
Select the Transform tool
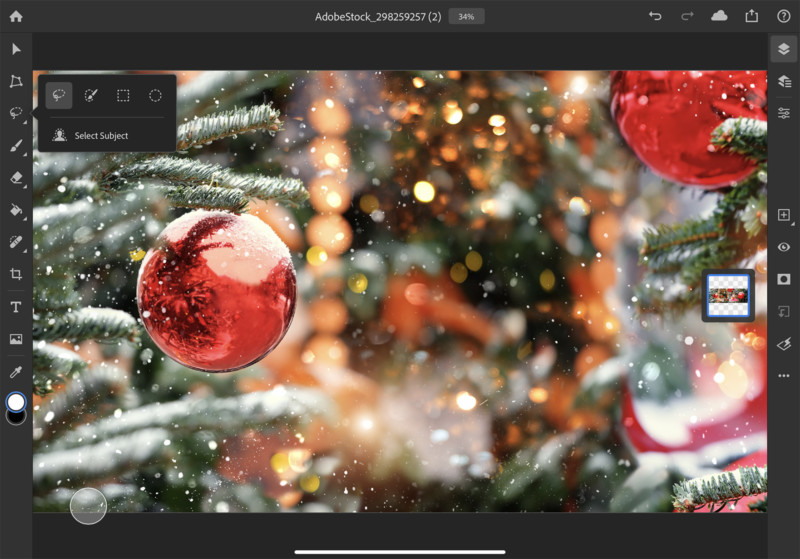coord(16,81)
